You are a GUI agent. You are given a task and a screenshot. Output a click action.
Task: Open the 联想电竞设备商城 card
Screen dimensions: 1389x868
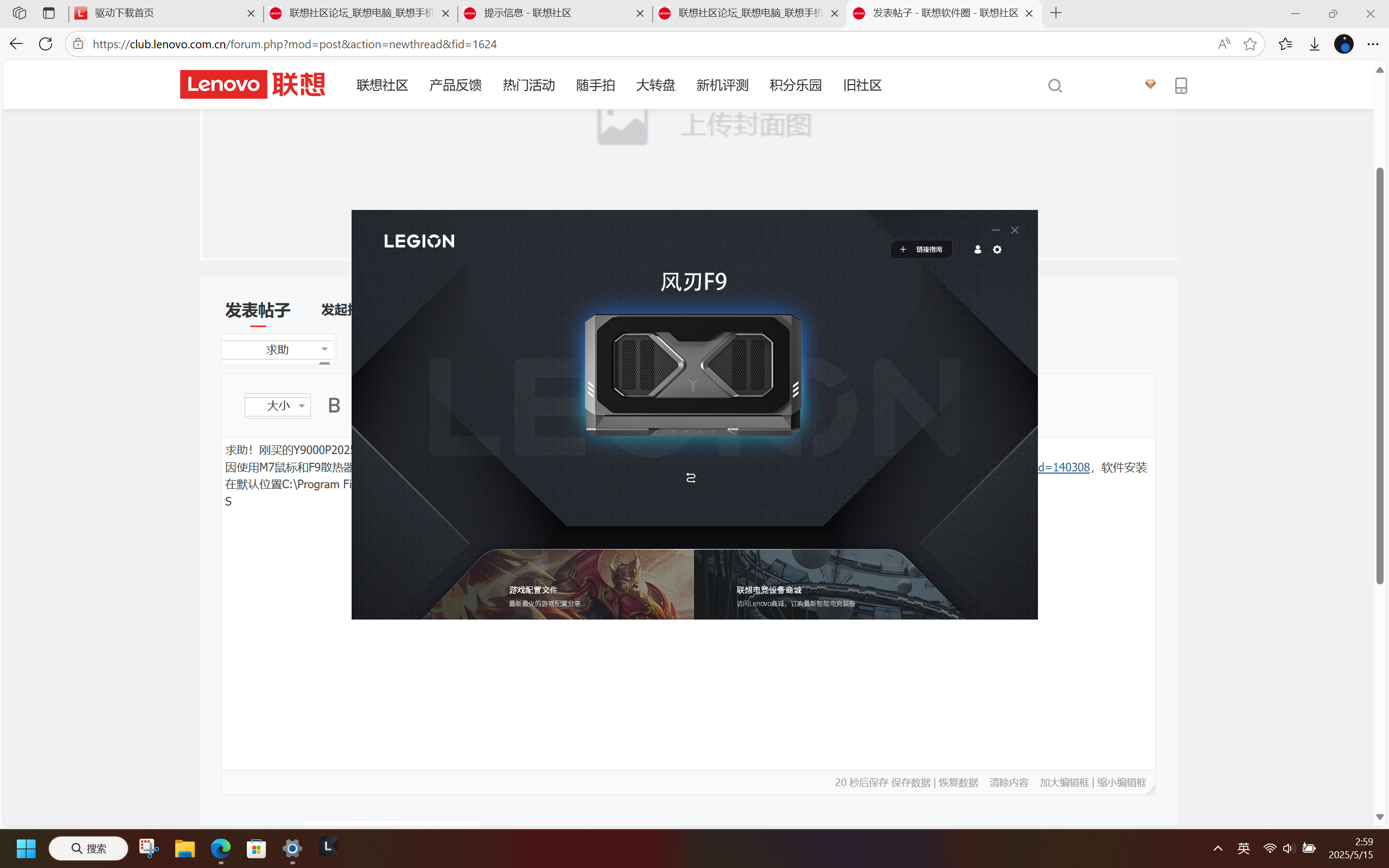tap(829, 584)
